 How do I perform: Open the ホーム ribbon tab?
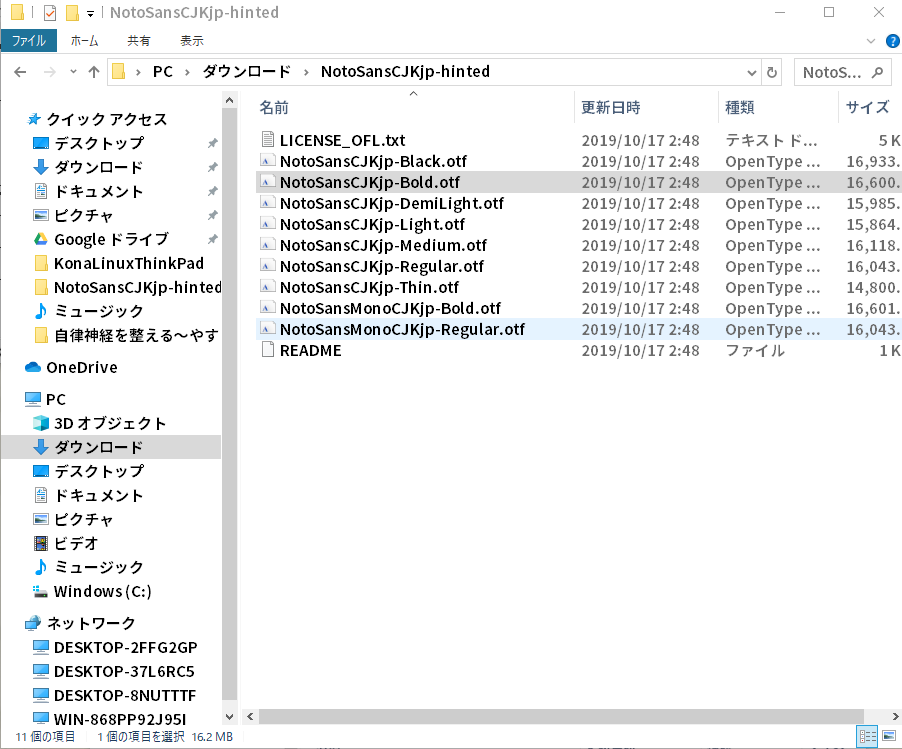[x=85, y=41]
